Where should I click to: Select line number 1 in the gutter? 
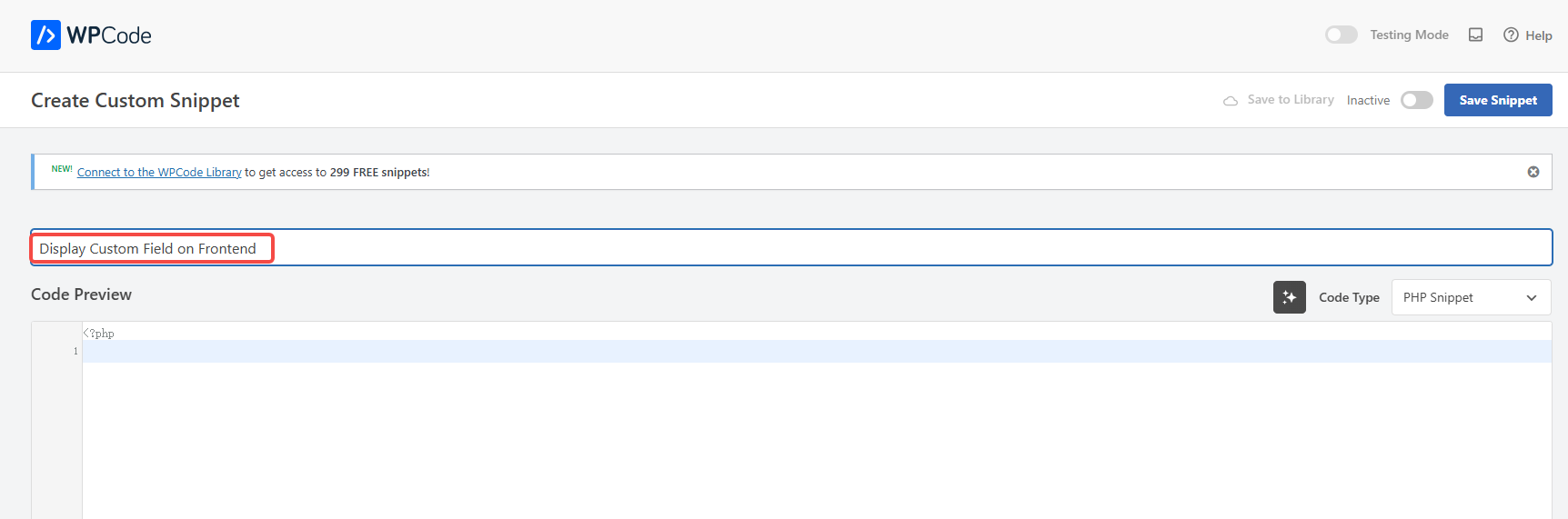[75, 352]
